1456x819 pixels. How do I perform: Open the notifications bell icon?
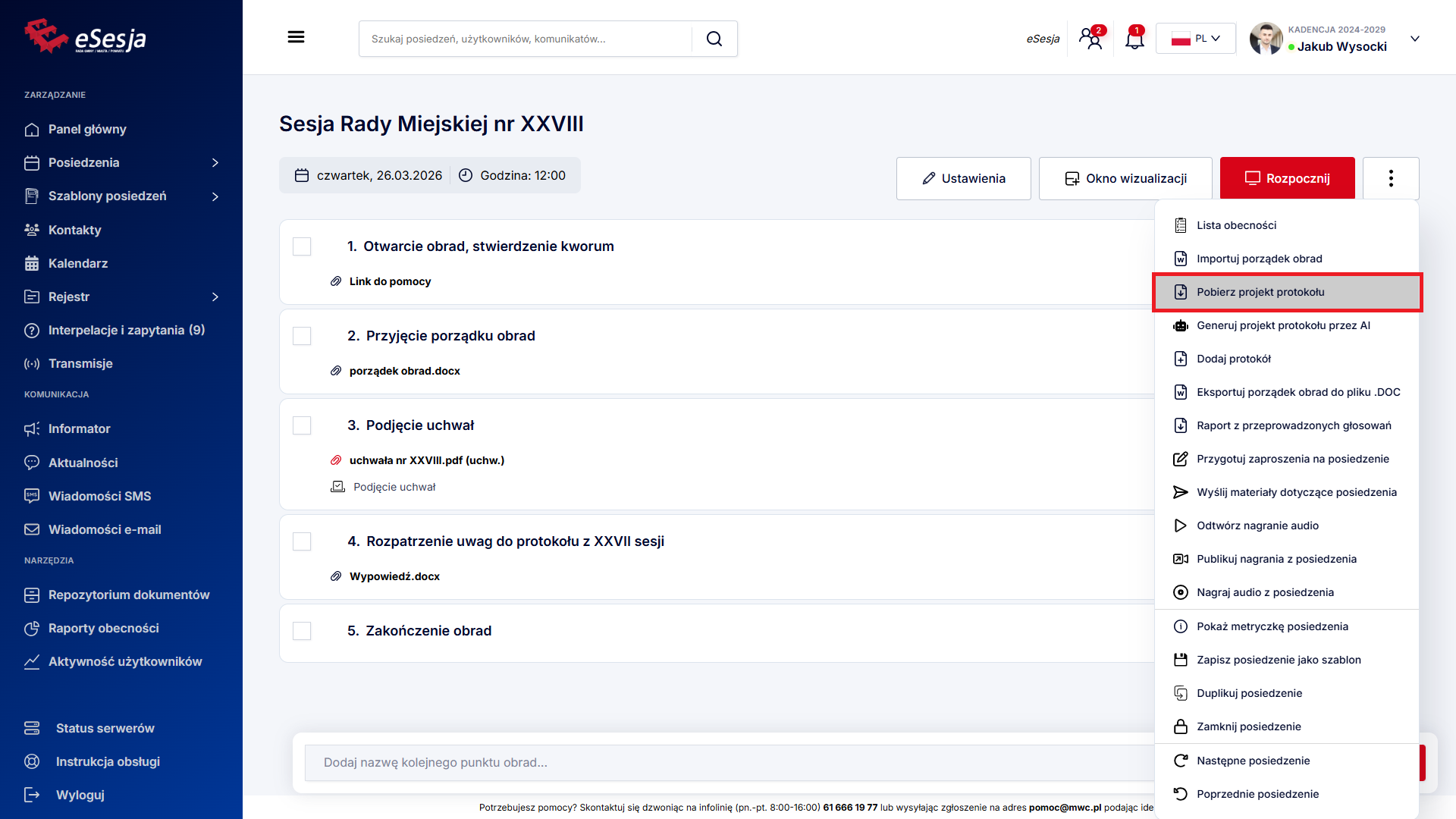1134,39
